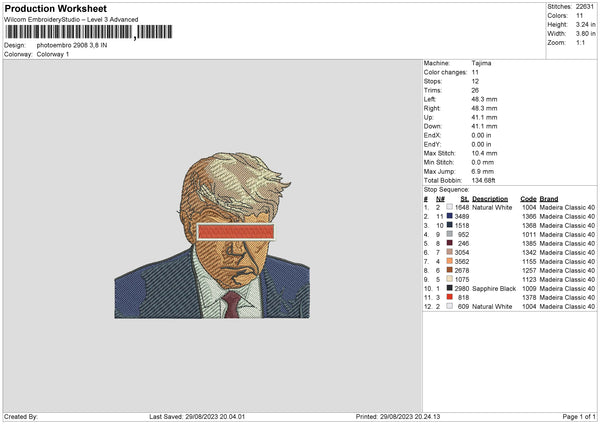Select the Total Bobbin value 134.68ft
This screenshot has width=600, height=424.
pos(483,180)
